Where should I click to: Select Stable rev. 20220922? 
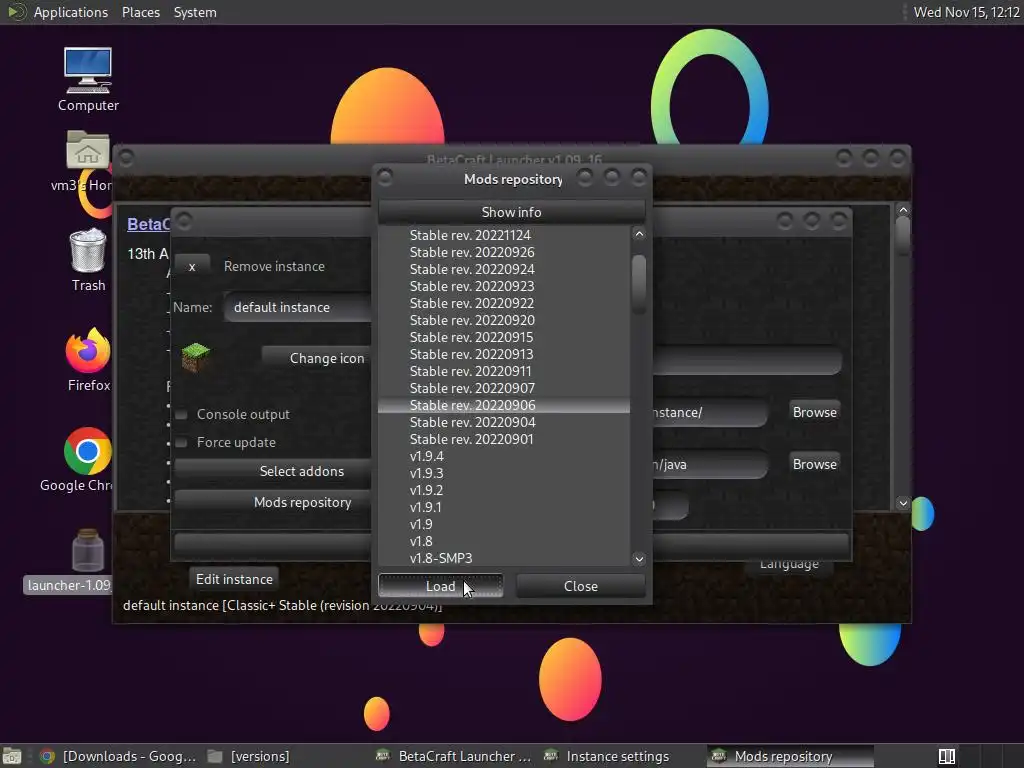[504, 303]
